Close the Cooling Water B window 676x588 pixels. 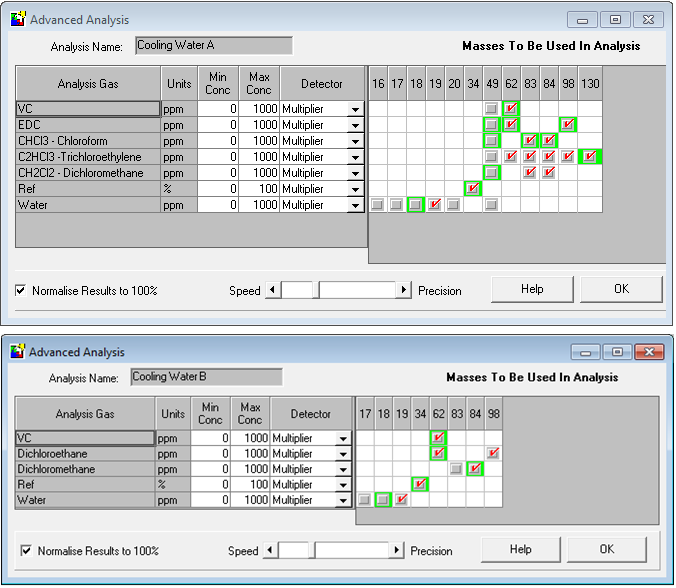649,352
